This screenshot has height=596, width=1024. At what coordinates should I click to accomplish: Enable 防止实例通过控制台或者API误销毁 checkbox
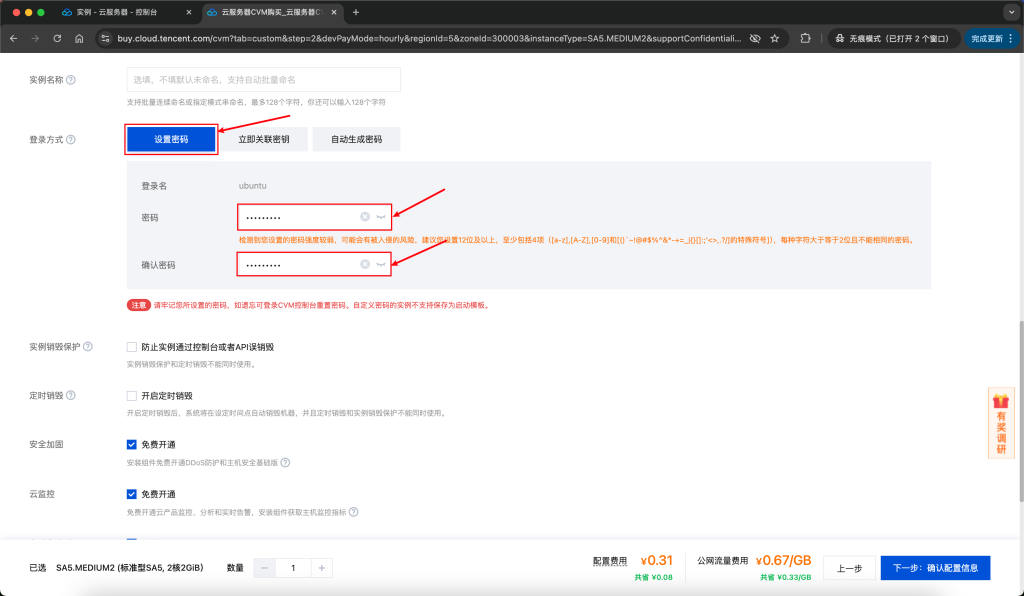point(131,347)
